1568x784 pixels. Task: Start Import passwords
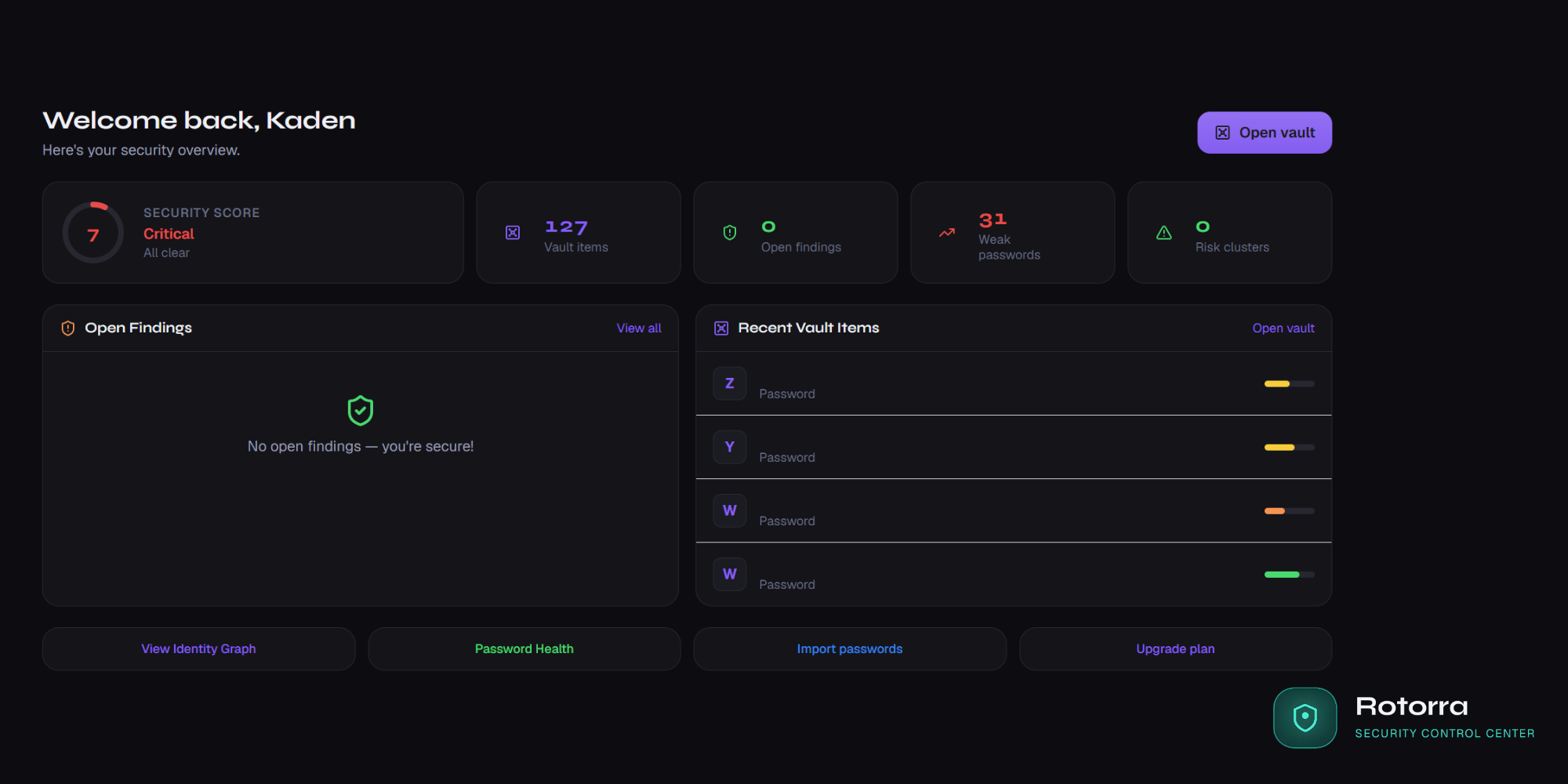click(x=849, y=648)
